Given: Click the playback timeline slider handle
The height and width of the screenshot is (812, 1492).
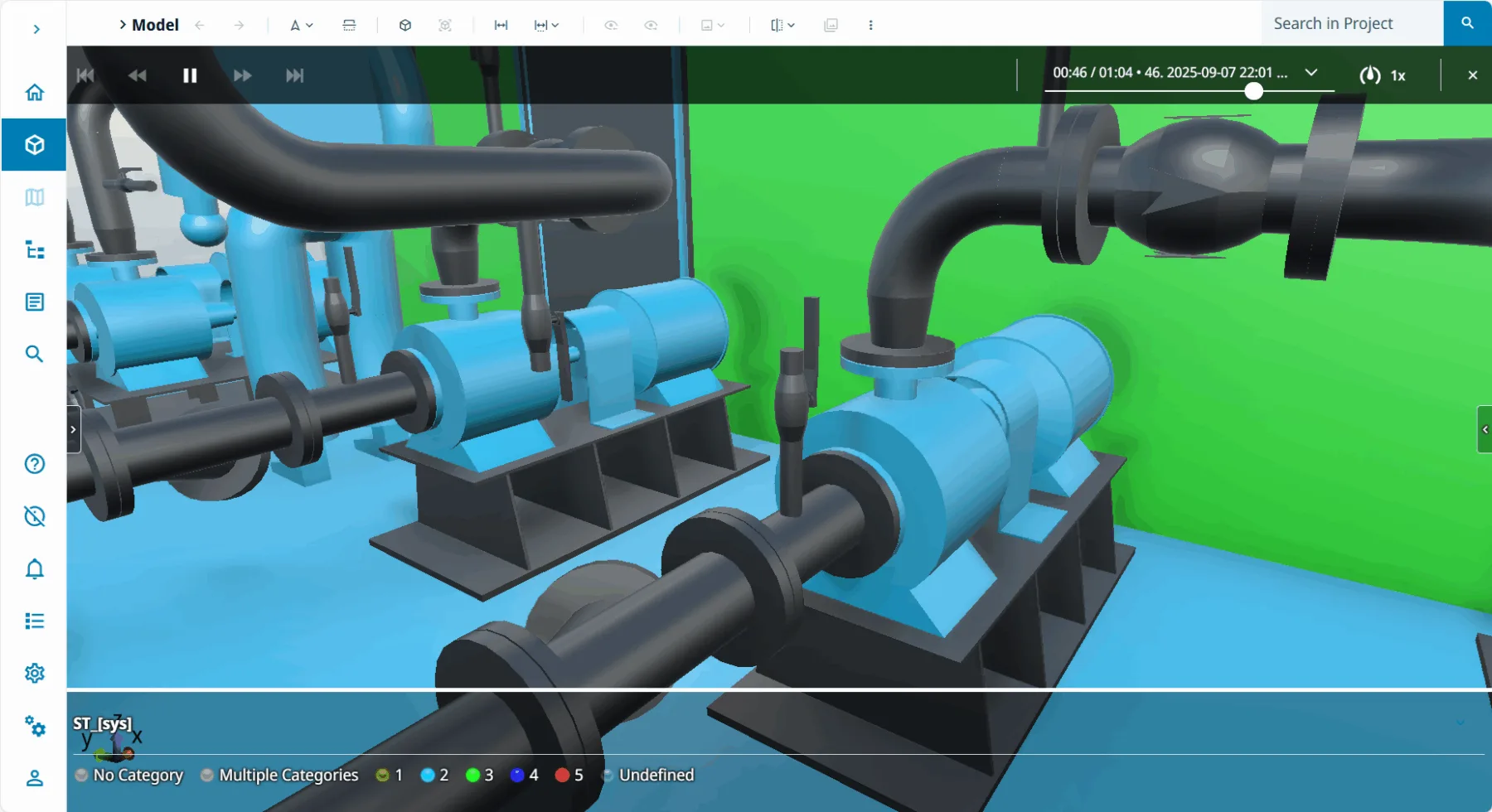Looking at the screenshot, I should (1254, 91).
